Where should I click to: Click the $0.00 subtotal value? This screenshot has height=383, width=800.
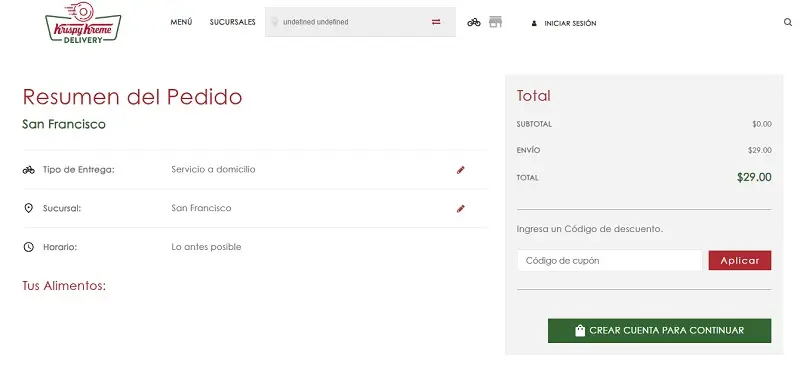(x=762, y=124)
